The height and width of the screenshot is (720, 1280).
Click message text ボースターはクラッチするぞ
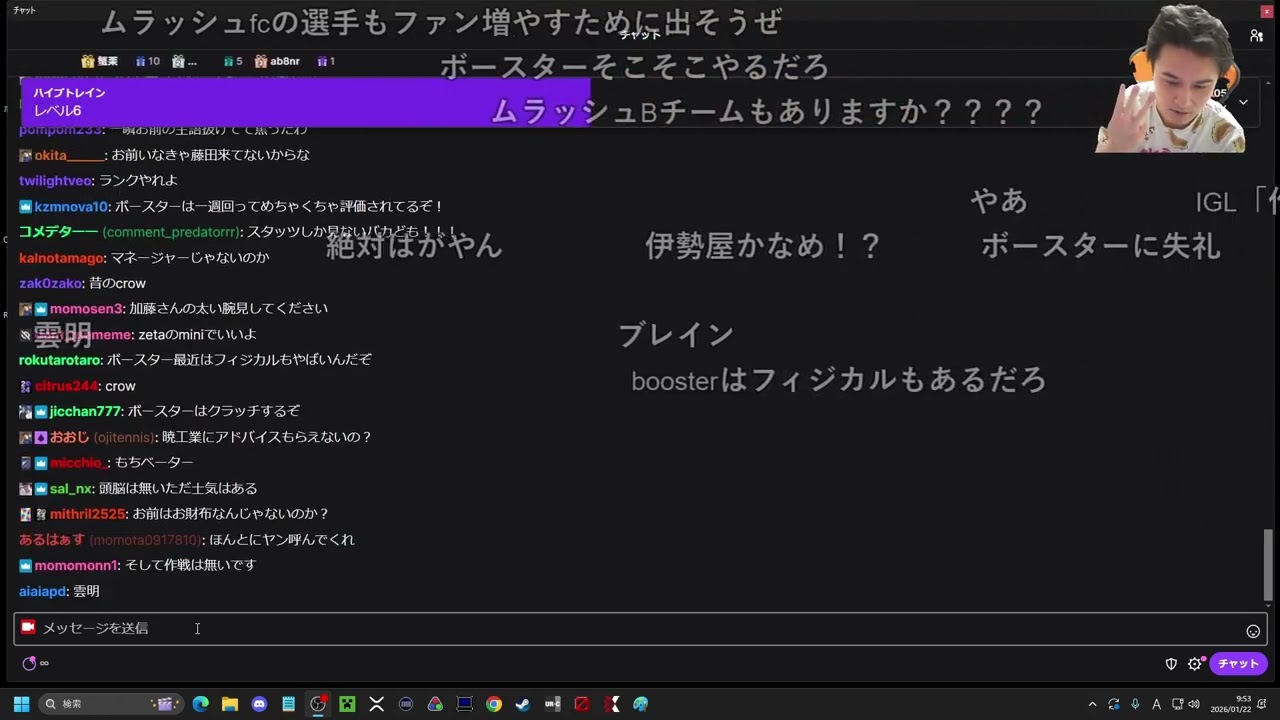click(214, 411)
